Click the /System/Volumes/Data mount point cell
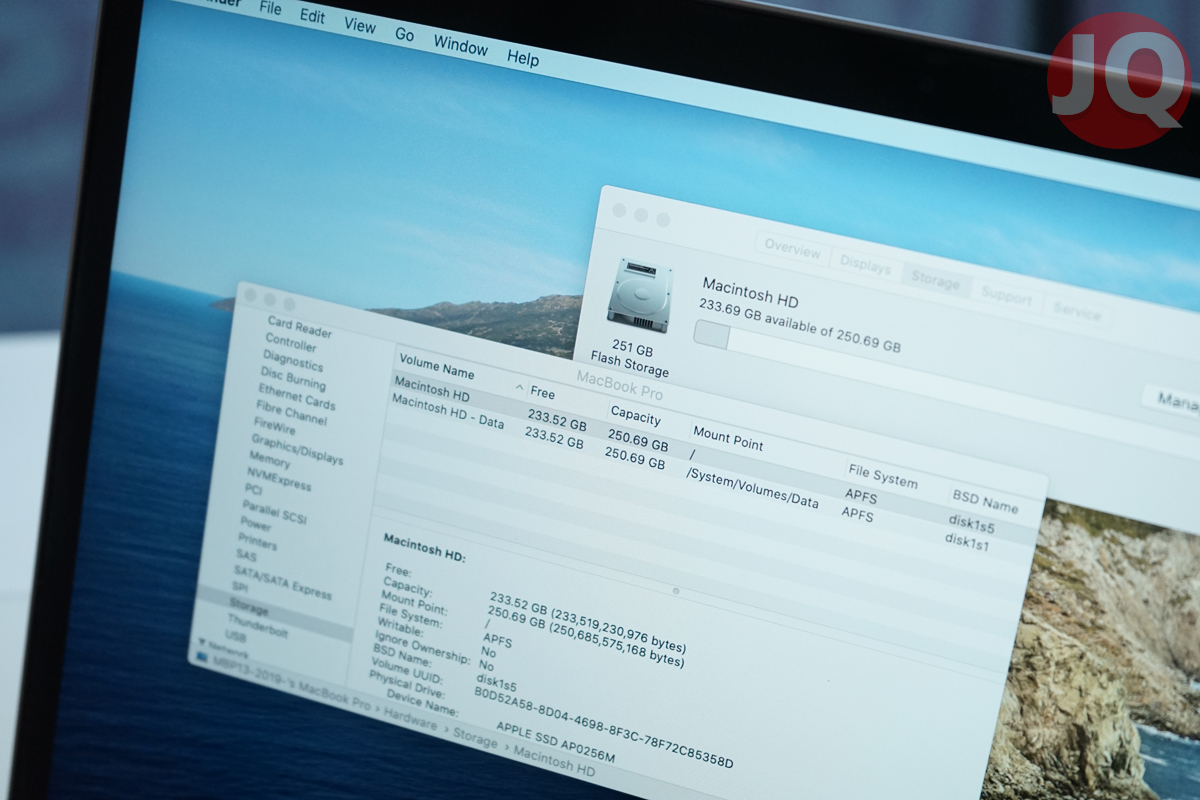 click(752, 487)
